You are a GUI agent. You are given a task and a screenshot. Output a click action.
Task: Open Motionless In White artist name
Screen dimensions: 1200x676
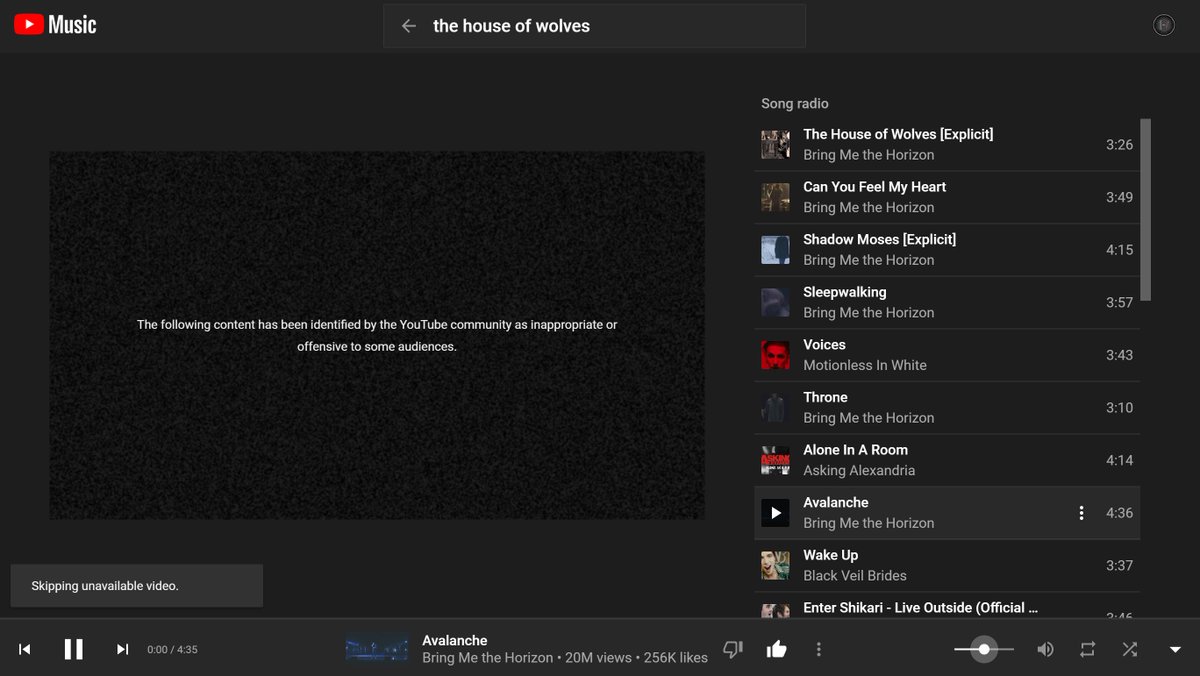(x=865, y=365)
